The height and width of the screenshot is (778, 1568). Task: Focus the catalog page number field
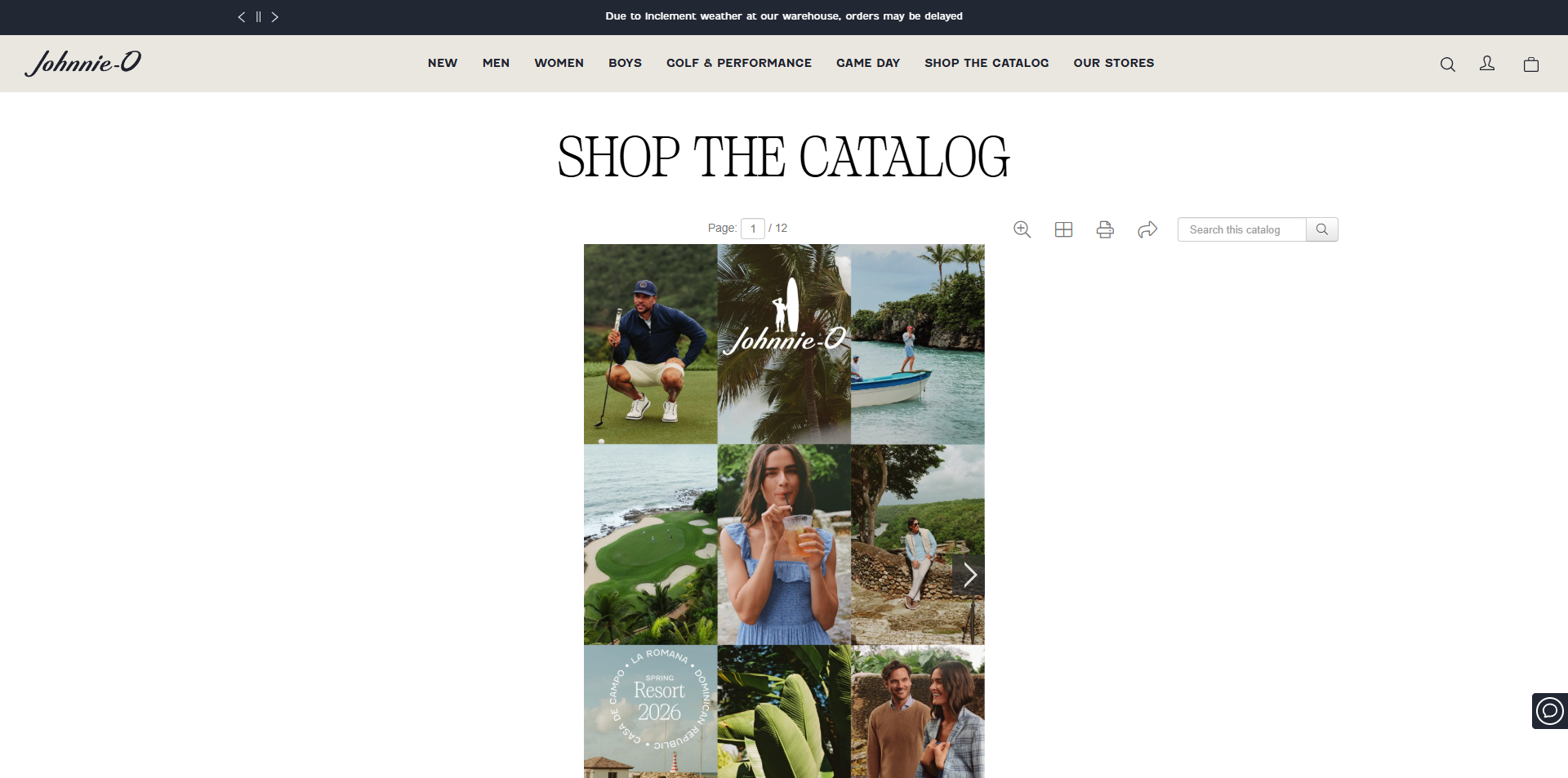(753, 229)
